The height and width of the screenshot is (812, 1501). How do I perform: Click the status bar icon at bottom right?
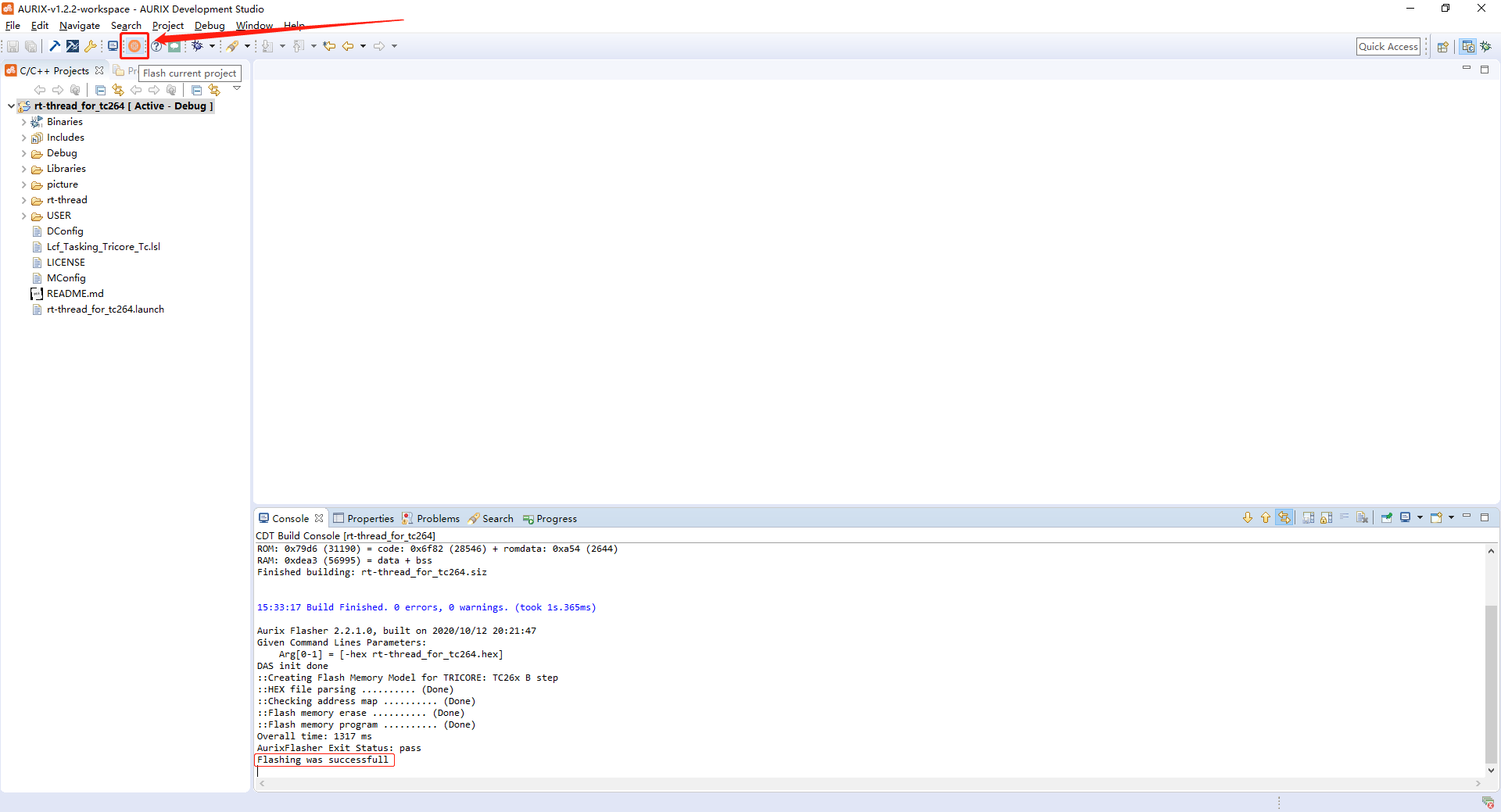click(x=1488, y=803)
